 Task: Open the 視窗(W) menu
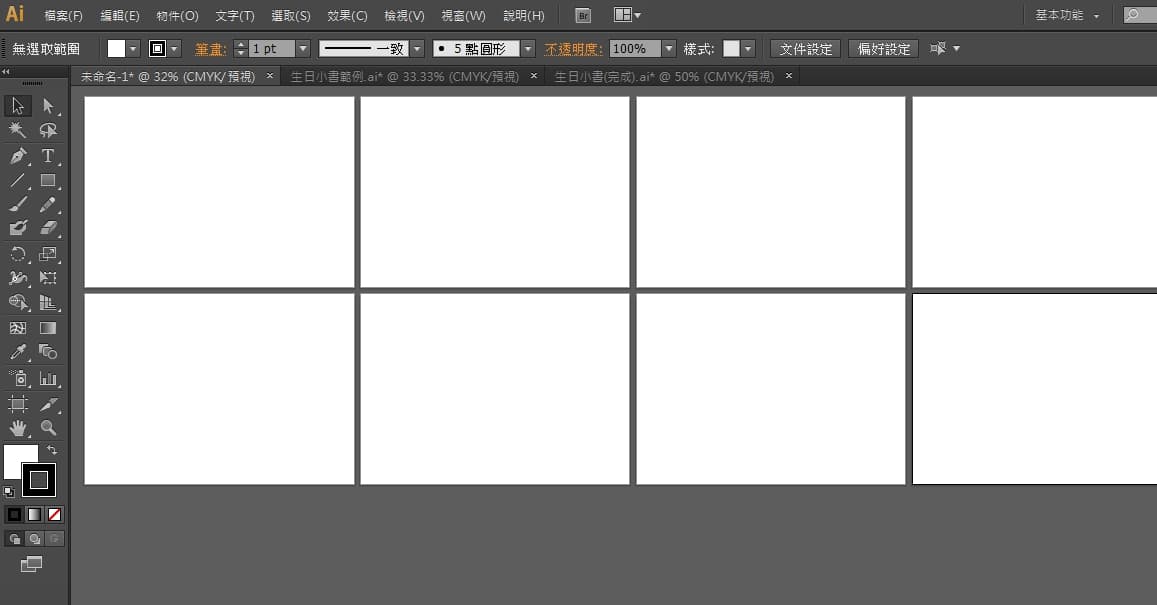(463, 15)
